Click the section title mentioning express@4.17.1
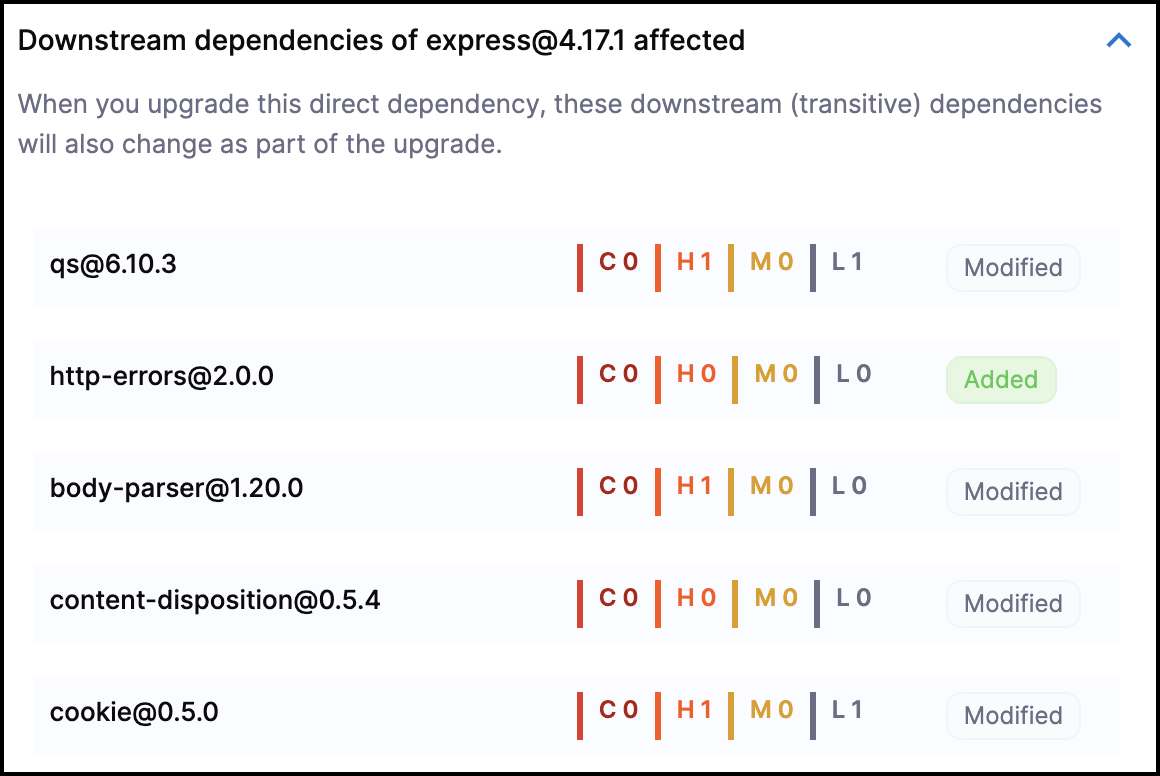The height and width of the screenshot is (776, 1160). point(381,41)
